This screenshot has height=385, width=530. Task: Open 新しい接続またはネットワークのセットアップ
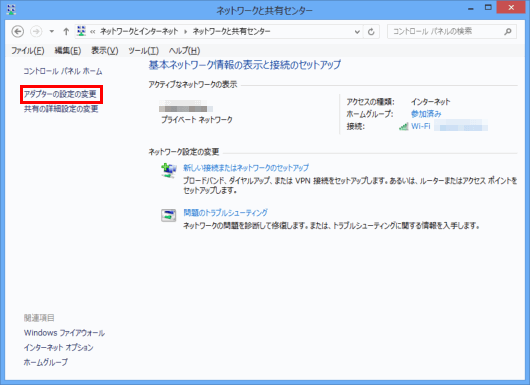point(246,168)
